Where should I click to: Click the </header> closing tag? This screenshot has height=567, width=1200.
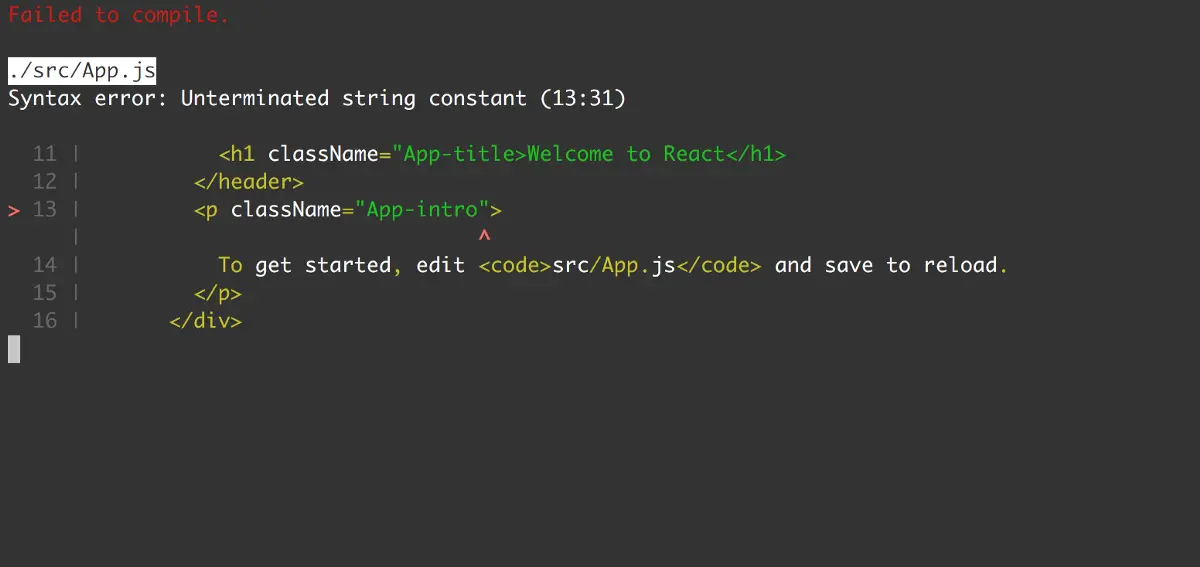pos(249,182)
